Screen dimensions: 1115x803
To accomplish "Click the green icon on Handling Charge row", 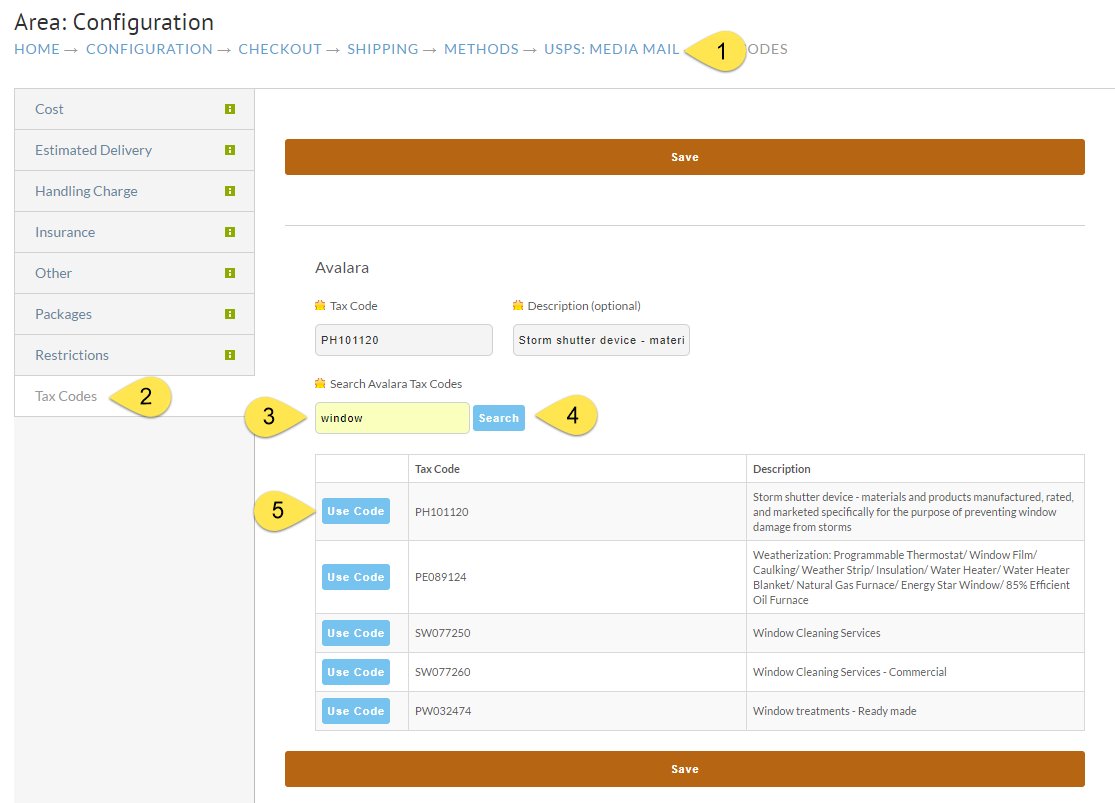I will (x=230, y=191).
